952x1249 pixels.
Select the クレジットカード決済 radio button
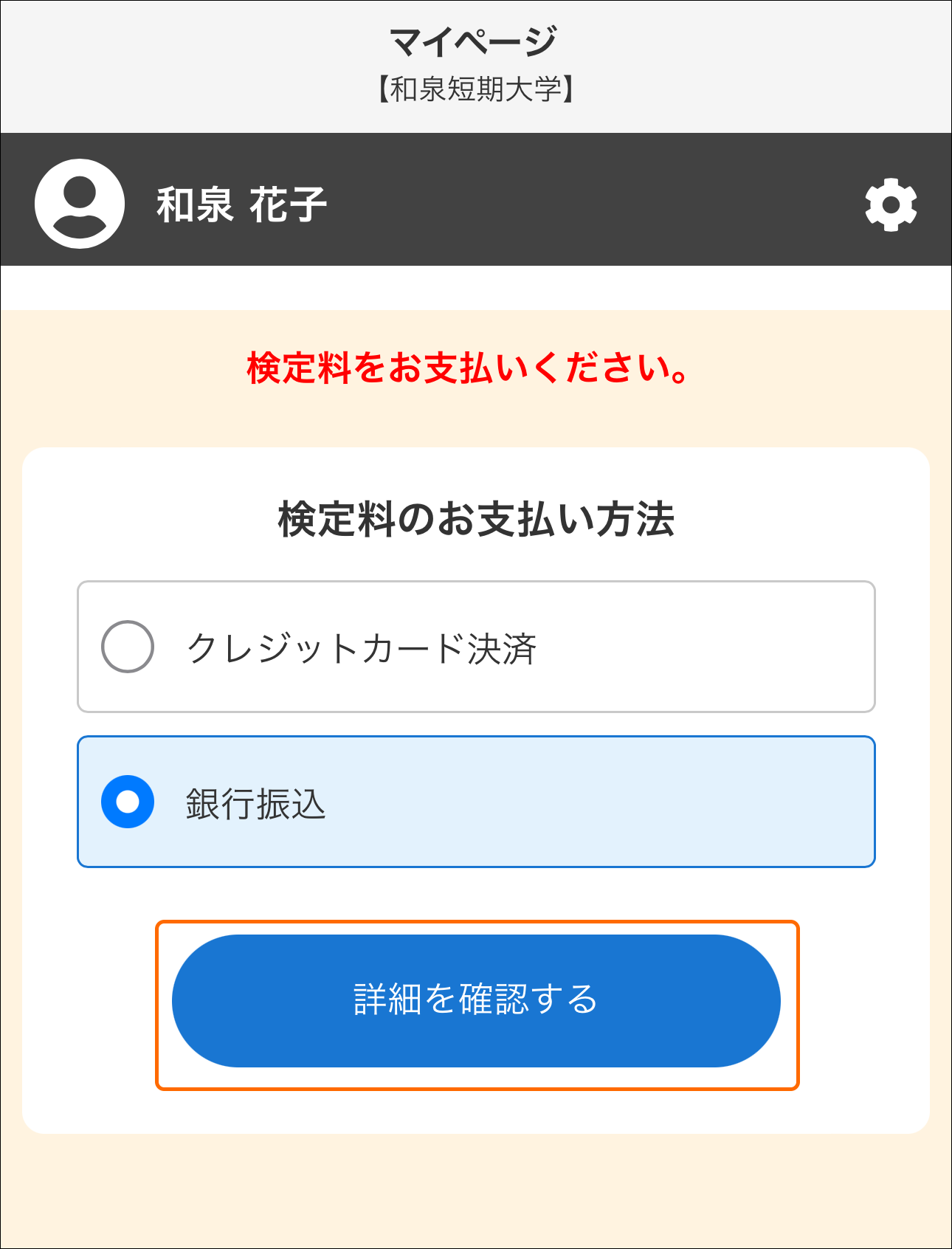coord(128,647)
